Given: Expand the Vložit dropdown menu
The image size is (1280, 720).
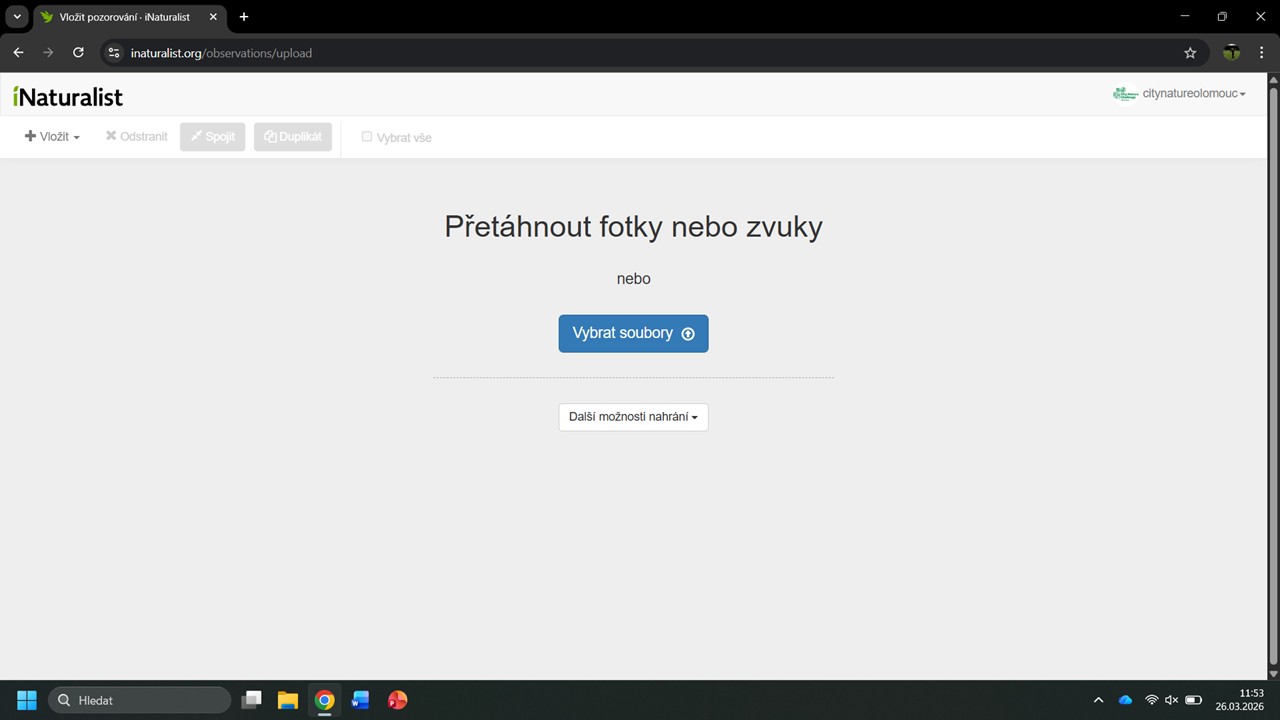Looking at the screenshot, I should pyautogui.click(x=52, y=137).
